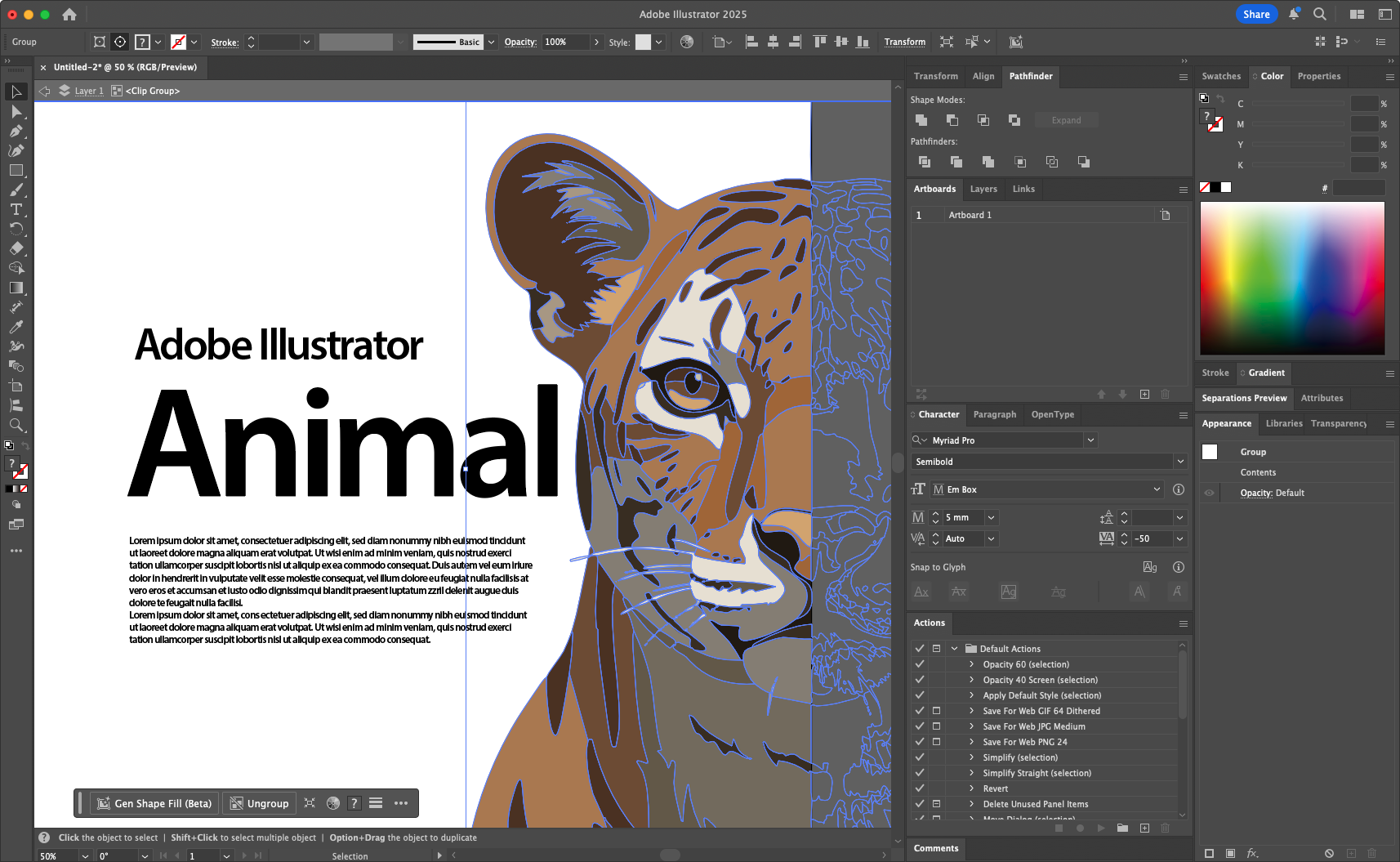Switch to the Align tab
This screenshot has width=1400, height=862.
983,76
